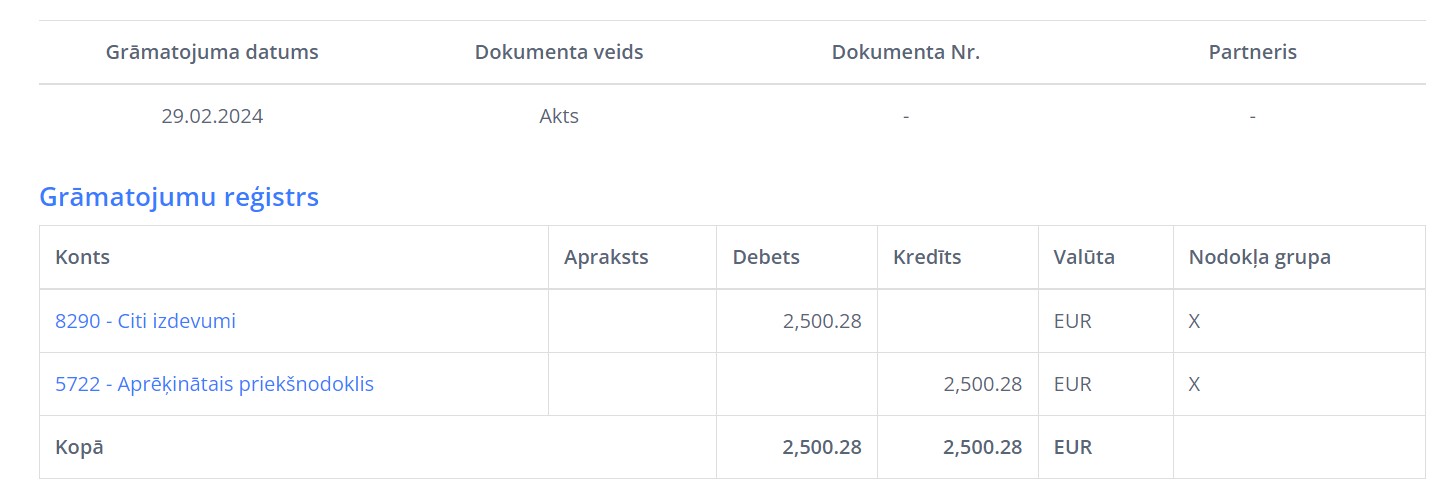
Task: Click the Grāmatojuma datums column header
Action: click(212, 52)
